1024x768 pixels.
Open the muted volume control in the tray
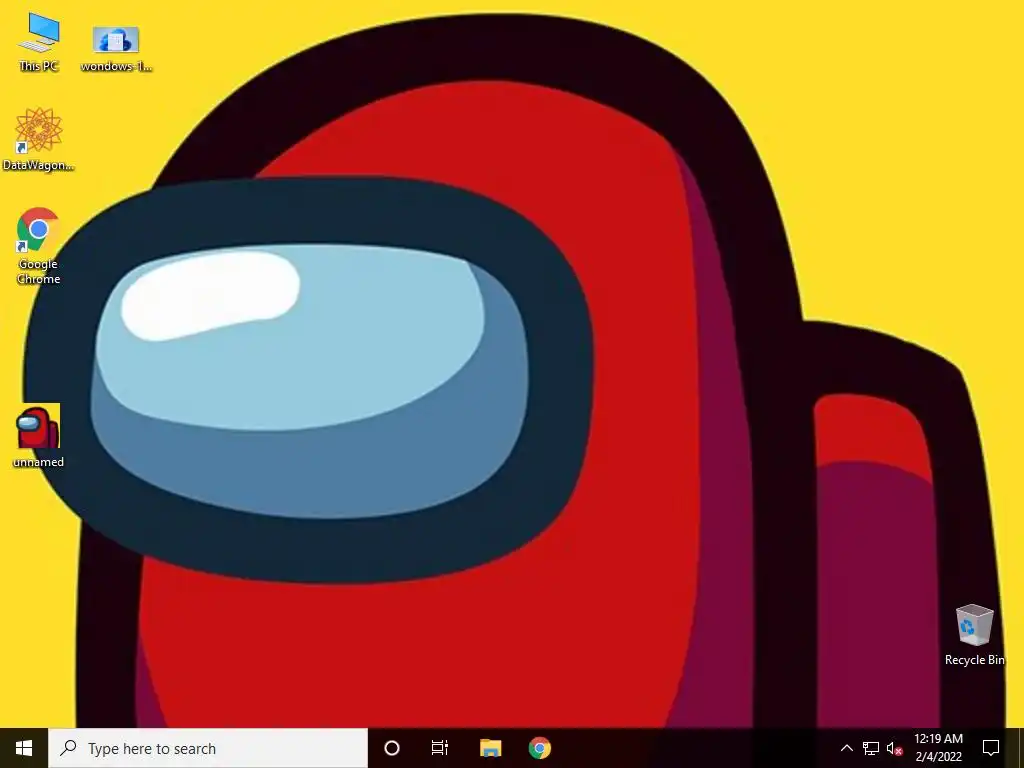pyautogui.click(x=894, y=748)
